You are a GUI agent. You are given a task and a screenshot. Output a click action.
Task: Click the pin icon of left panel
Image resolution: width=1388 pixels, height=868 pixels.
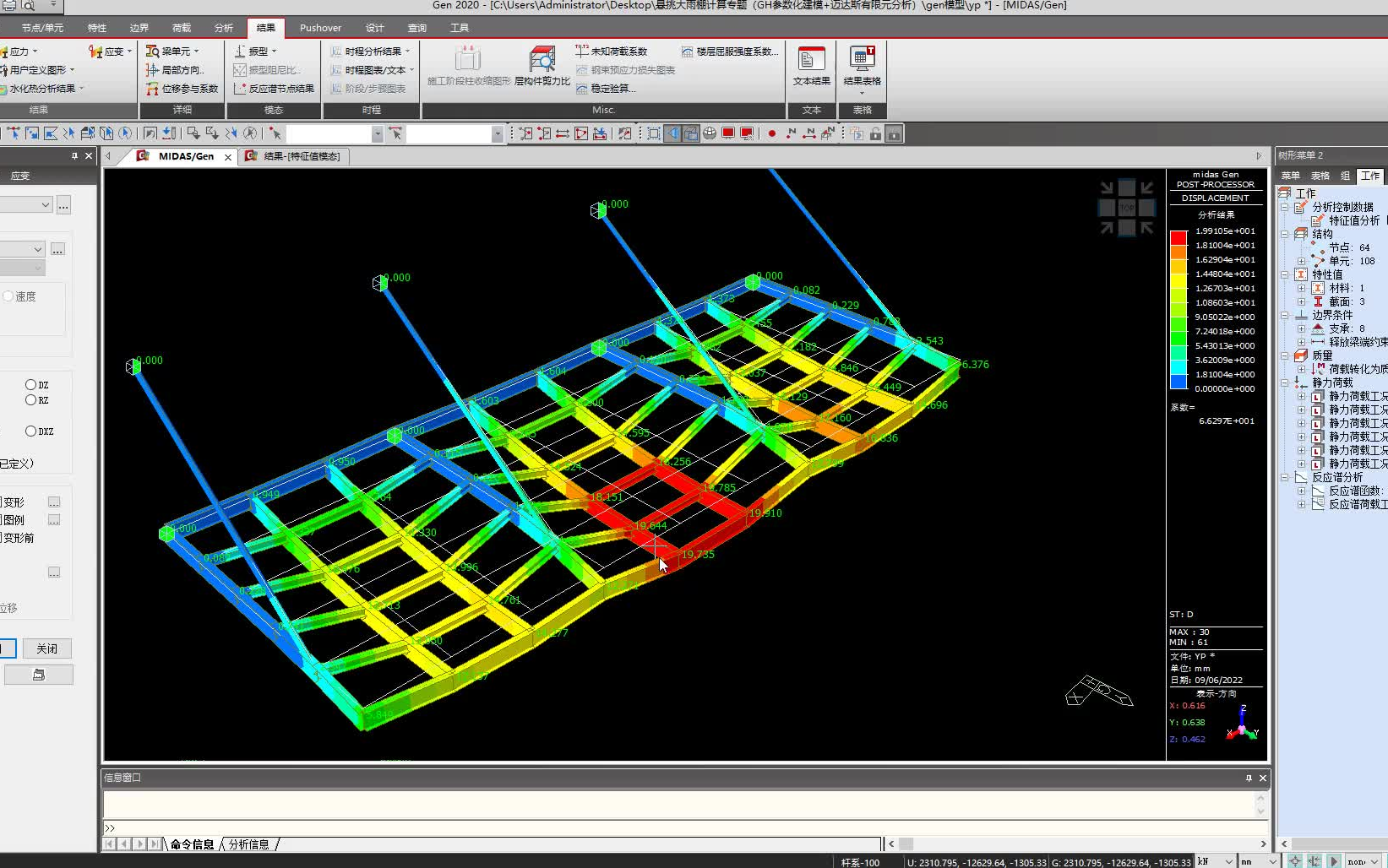(x=74, y=155)
